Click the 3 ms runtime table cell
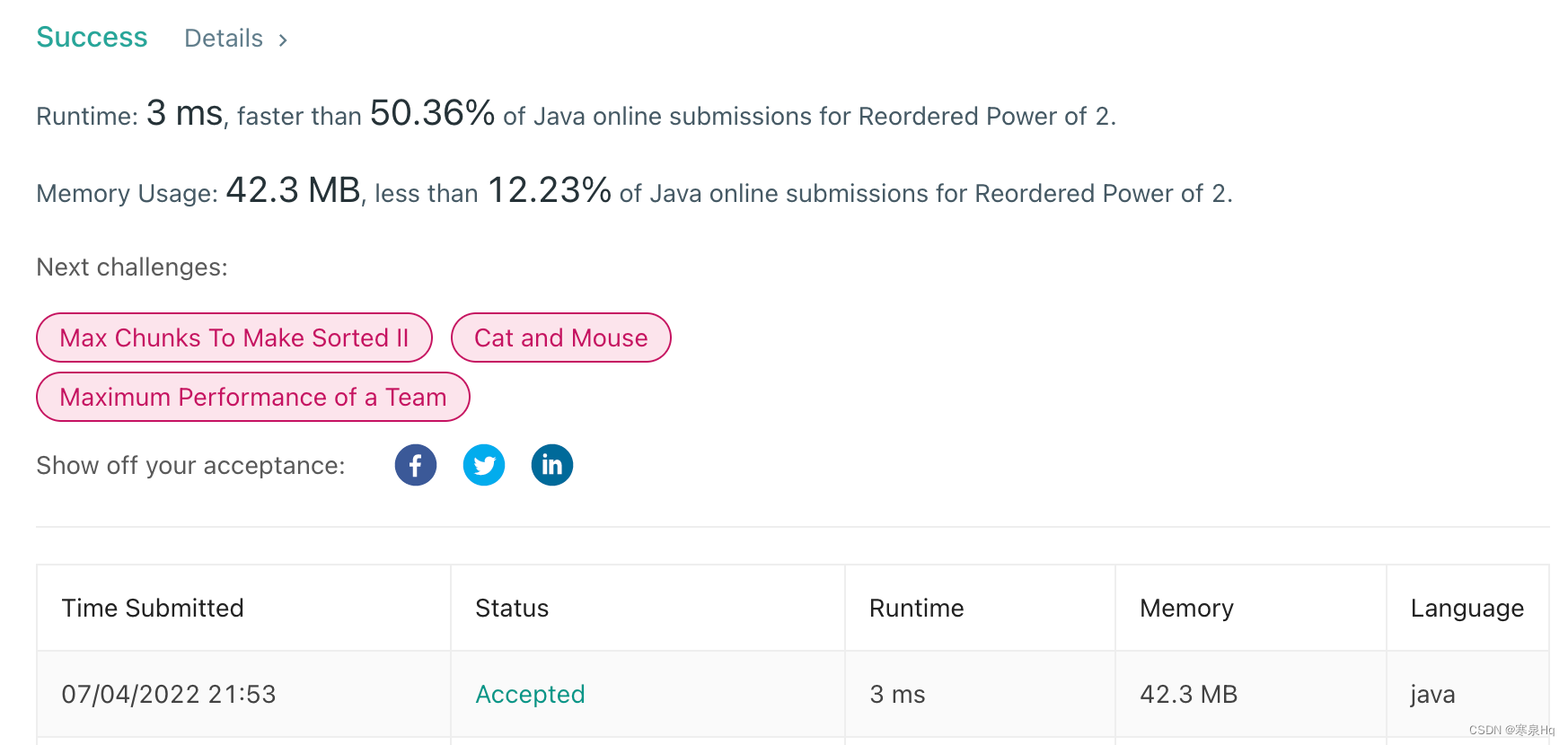This screenshot has width=1568, height=745. pos(897,694)
